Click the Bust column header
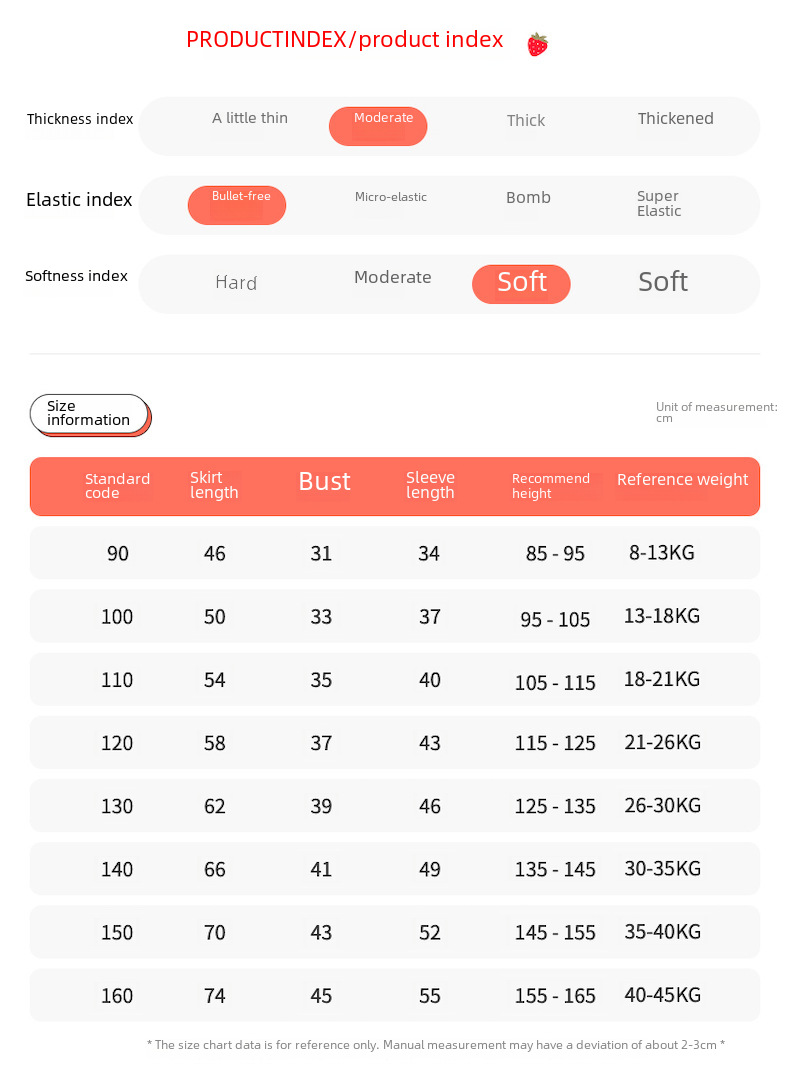Screen dimensions: 790x1078 [x=325, y=481]
